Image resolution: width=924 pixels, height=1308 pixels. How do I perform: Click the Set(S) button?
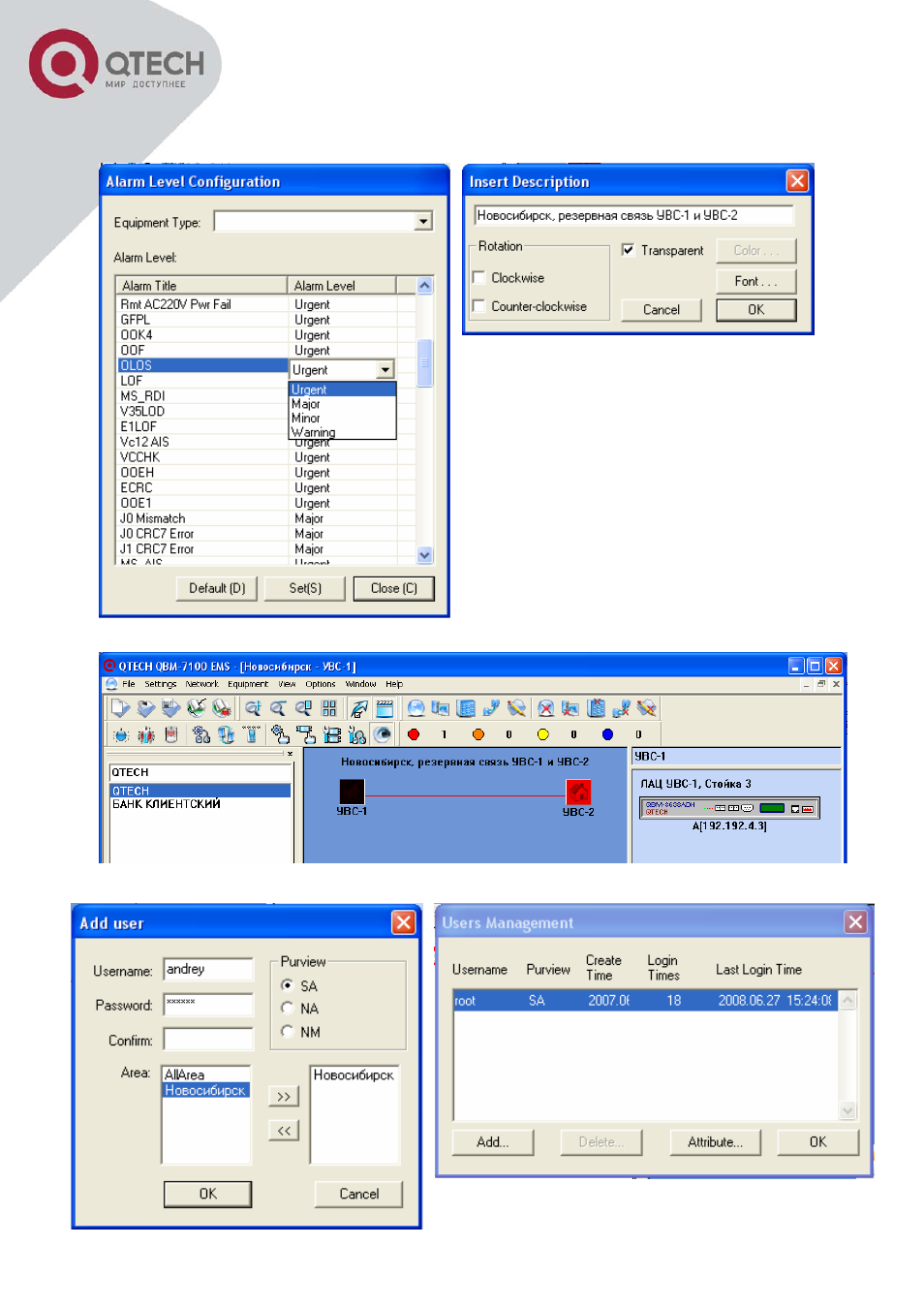pos(305,588)
